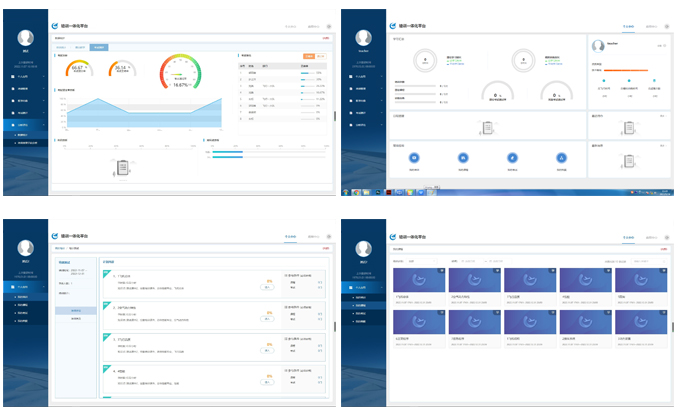The width and height of the screenshot is (680, 420).
Task: Select the orange toggle button above ranking table
Action: pos(310,56)
